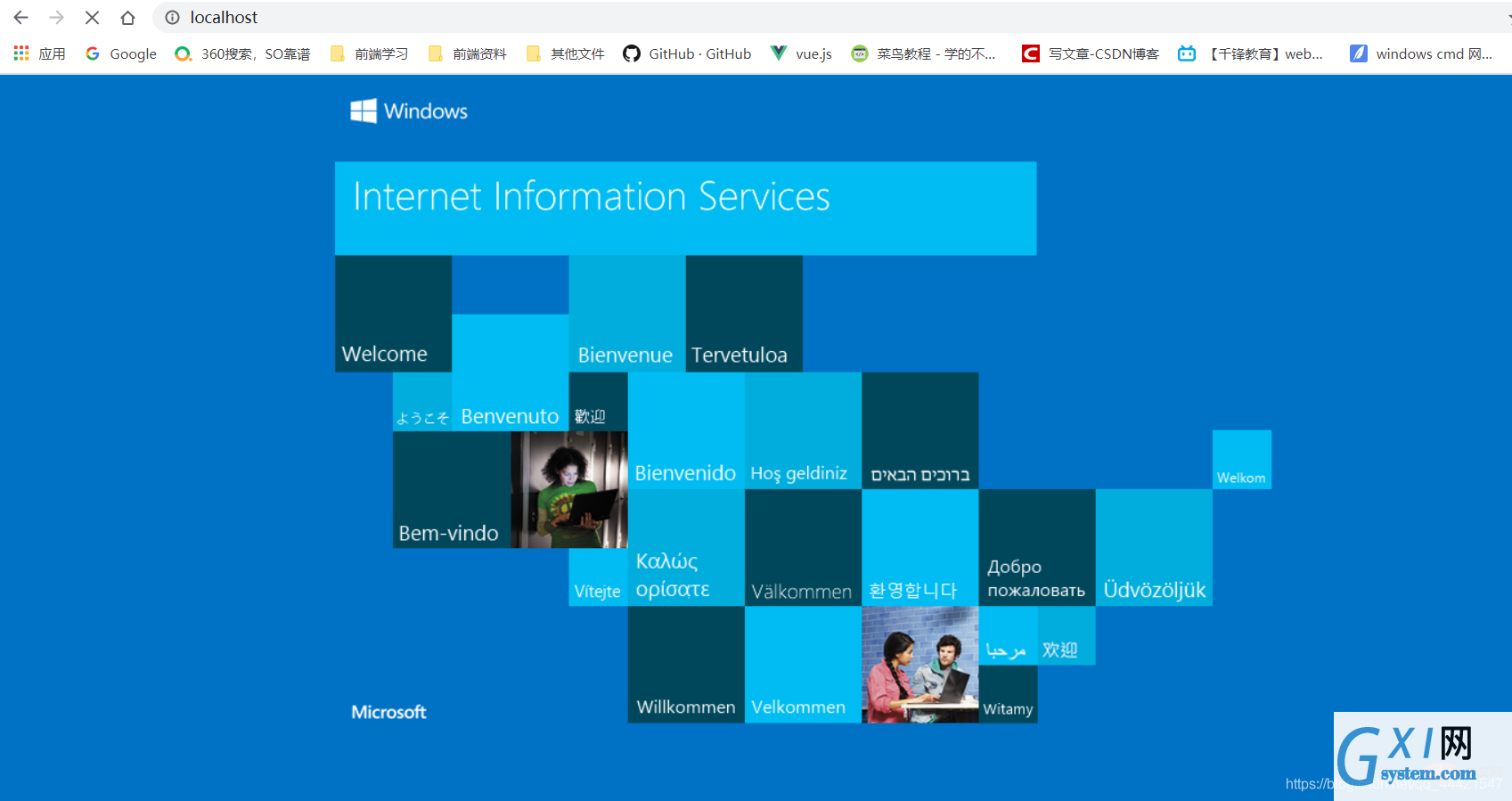Click the Tervetuloa tile
1512x801 pixels.
[x=744, y=314]
